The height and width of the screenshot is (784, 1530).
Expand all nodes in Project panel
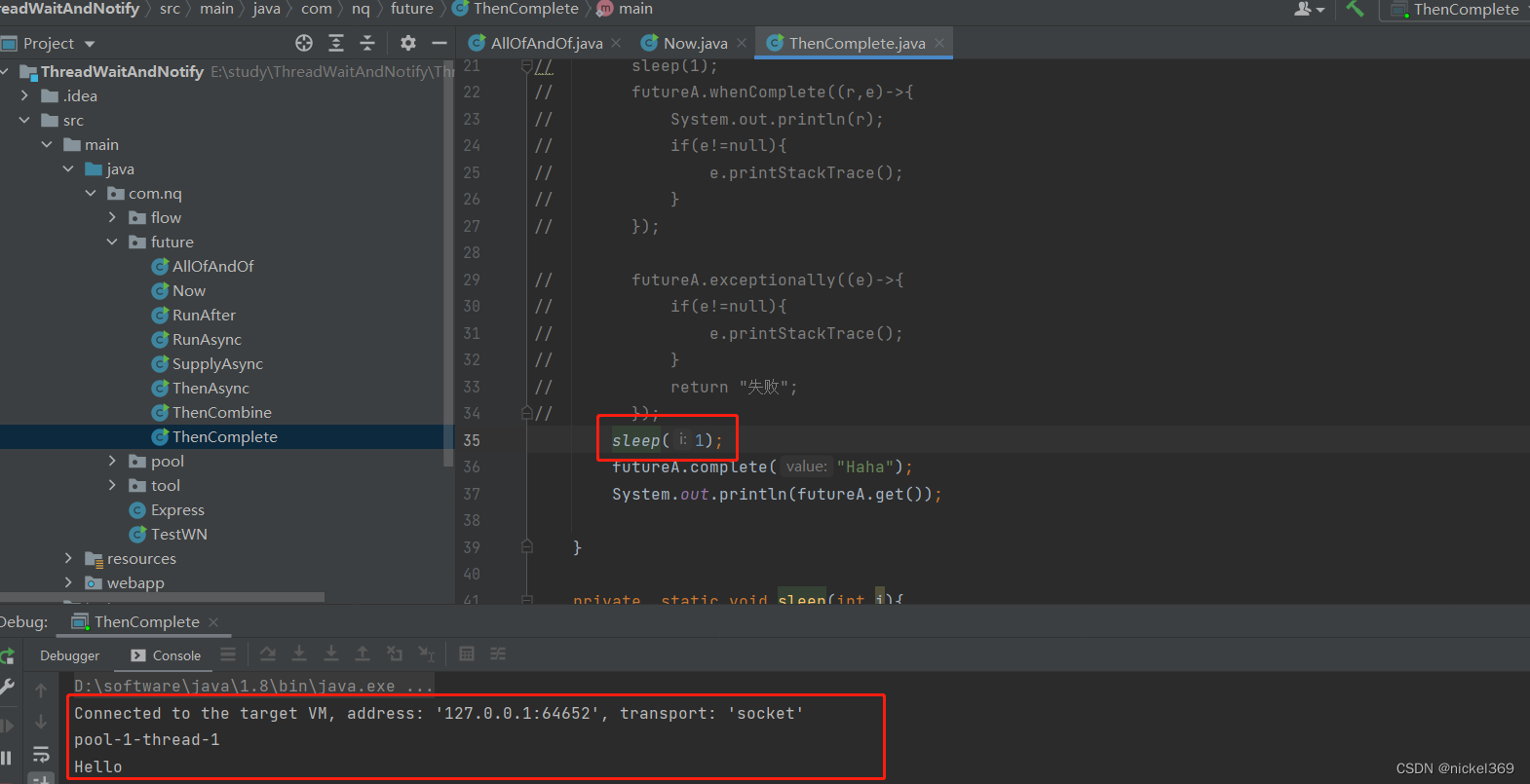click(x=336, y=43)
